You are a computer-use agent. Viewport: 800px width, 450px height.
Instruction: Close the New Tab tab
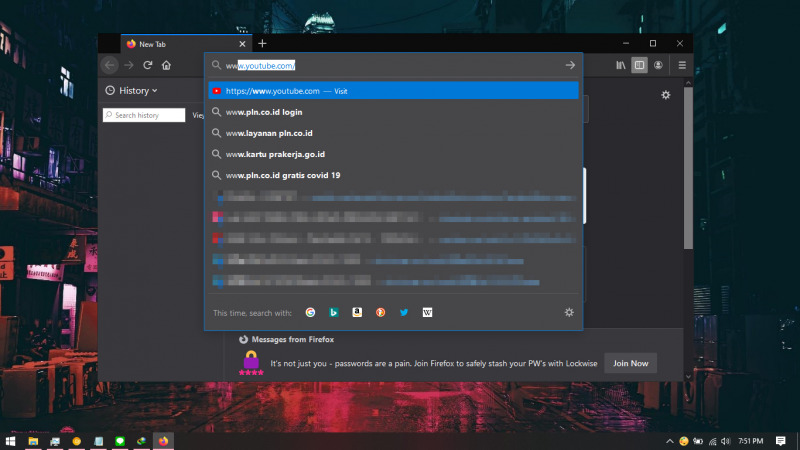point(242,44)
